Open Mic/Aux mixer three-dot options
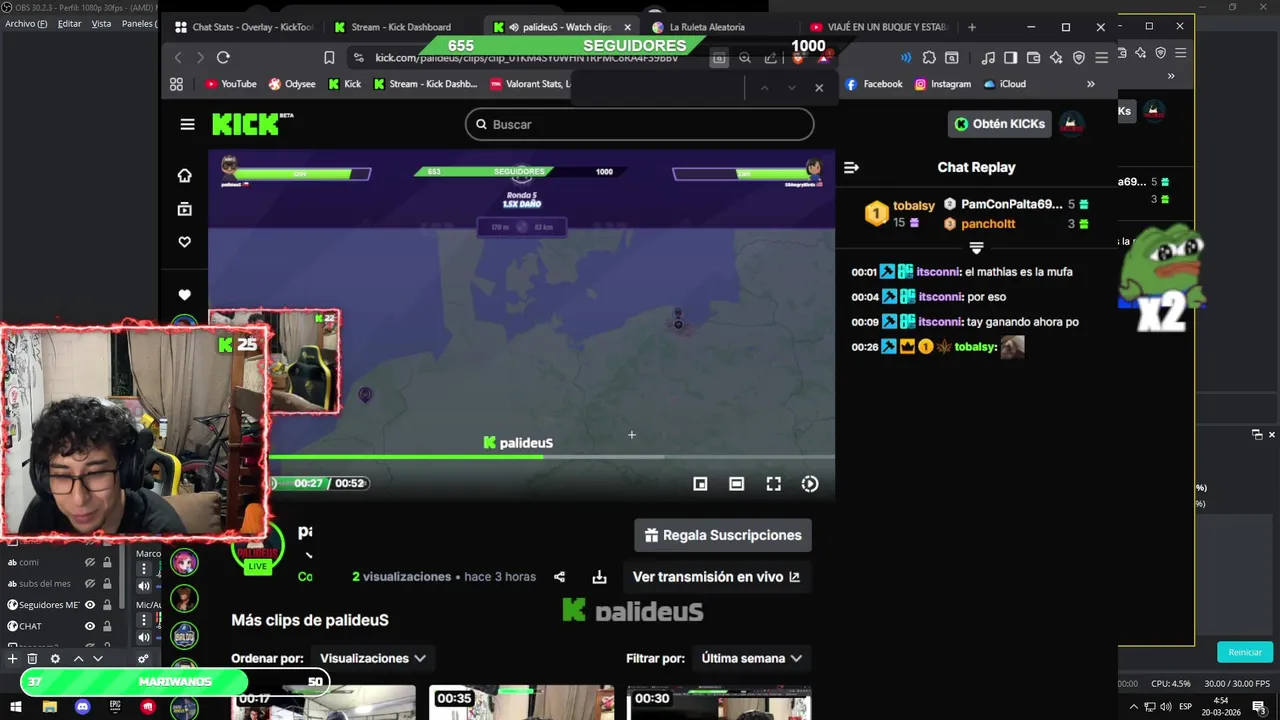The image size is (1280, 720). point(143,620)
